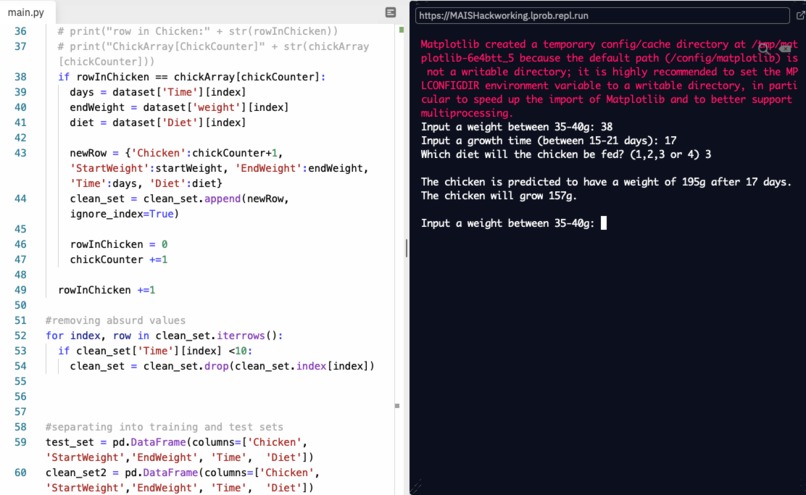Click the 'clean_set.drop(clean_set.index[index])' line
806x495 pixels.
point(222,366)
